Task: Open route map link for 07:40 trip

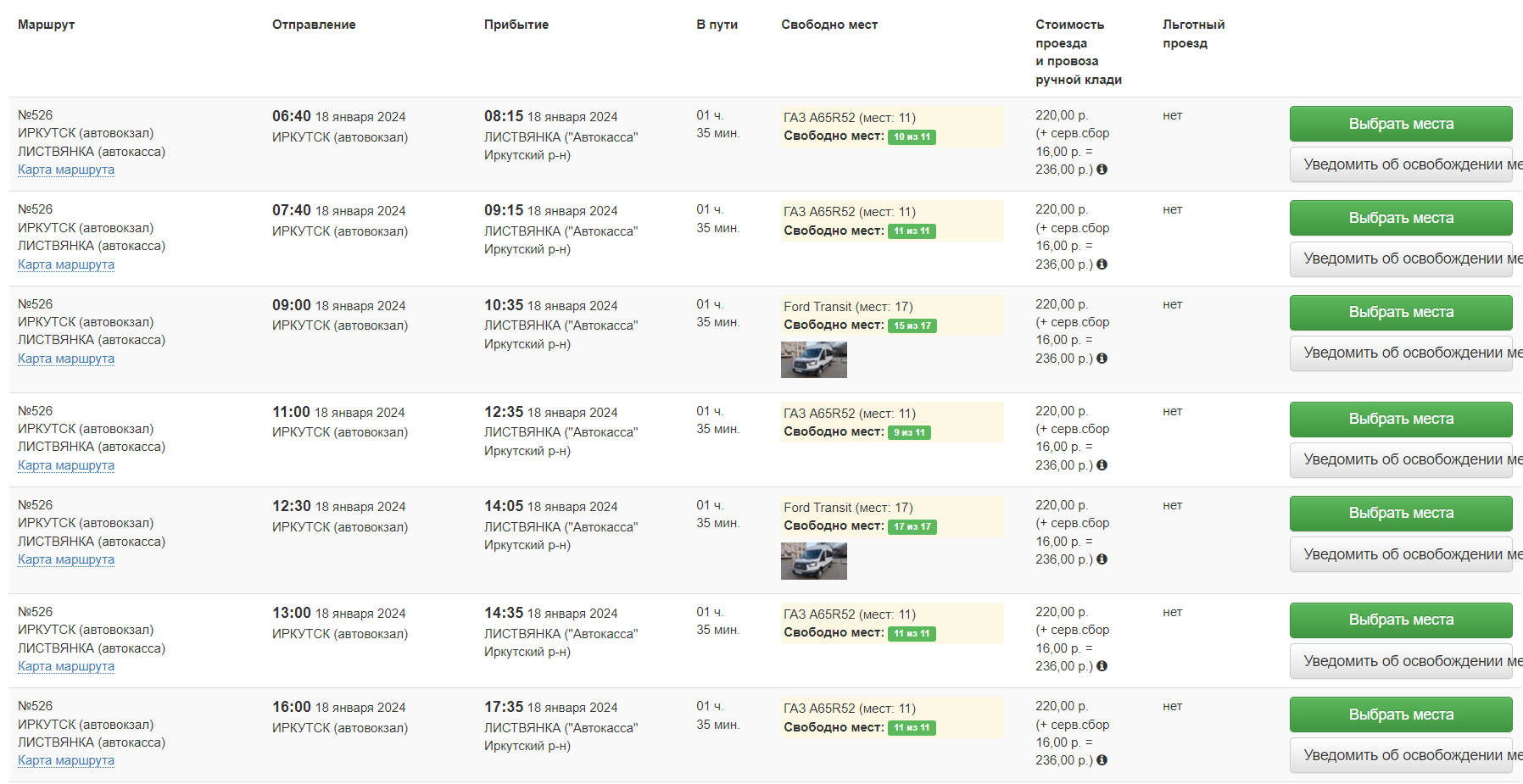Action: pyautogui.click(x=66, y=264)
